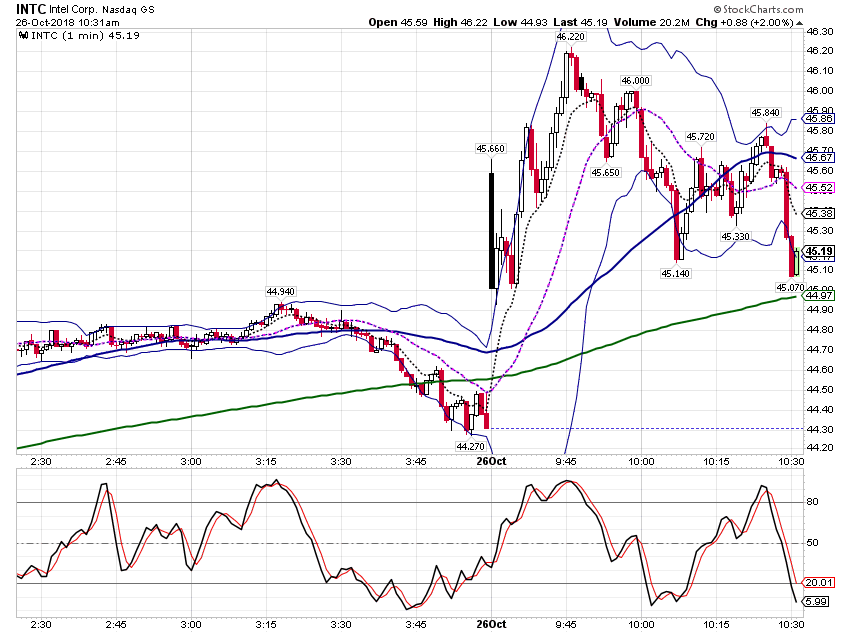
Task: Click the 45.140 trough price label
Action: tap(675, 274)
